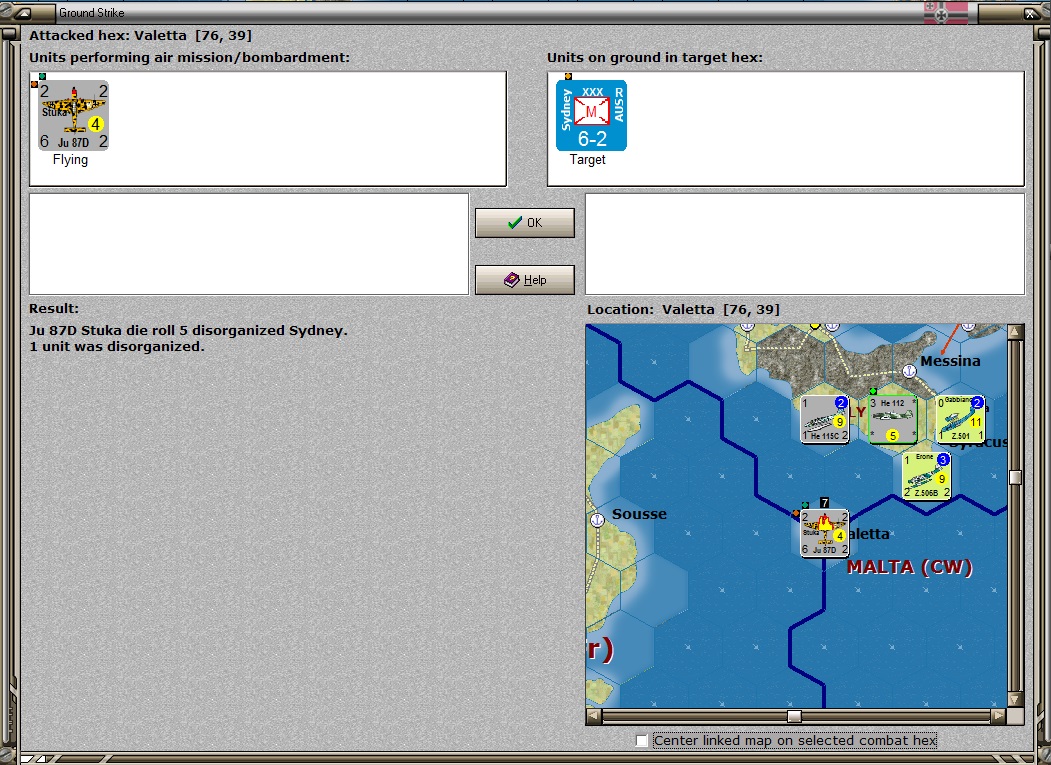Click the 'Result:' heading
This screenshot has height=765, width=1051.
tap(54, 308)
